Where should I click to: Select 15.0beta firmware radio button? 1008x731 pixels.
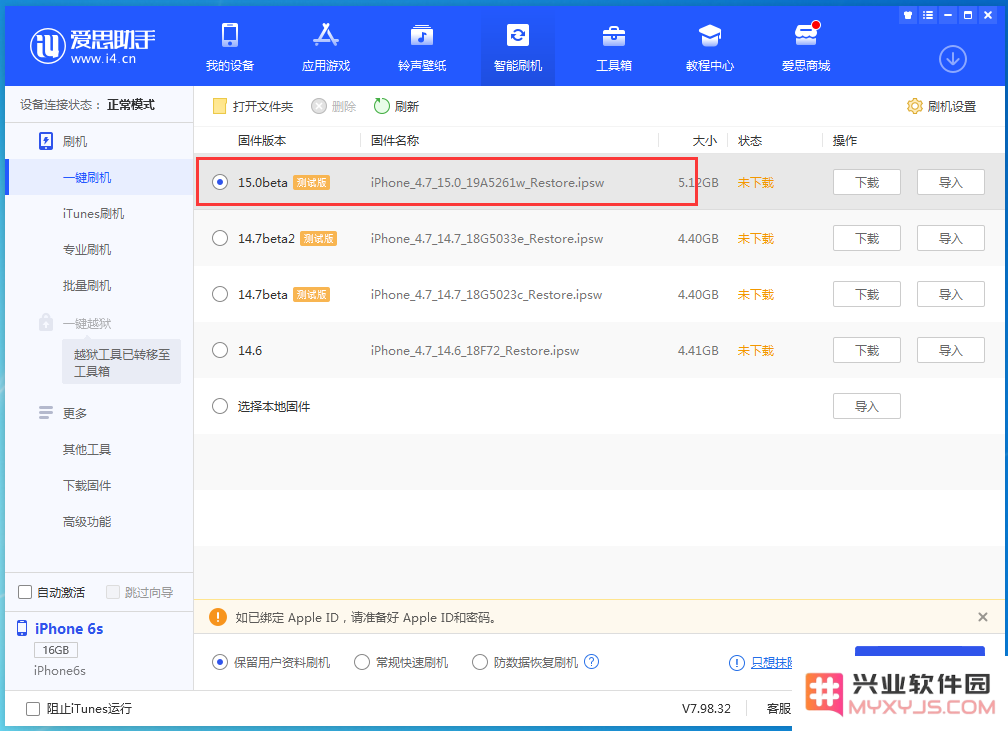click(x=220, y=183)
